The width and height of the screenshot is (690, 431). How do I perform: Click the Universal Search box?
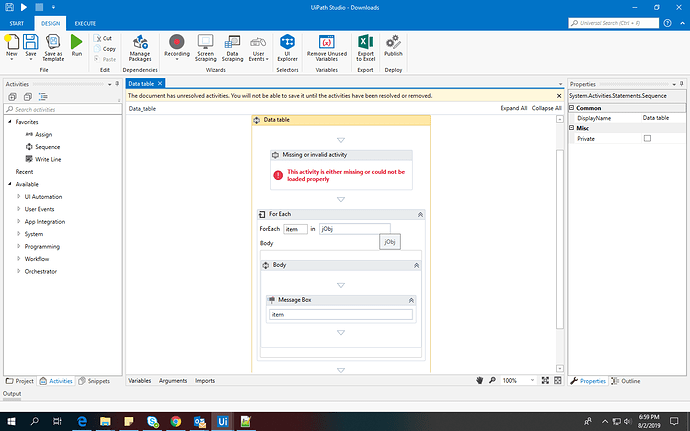613,23
